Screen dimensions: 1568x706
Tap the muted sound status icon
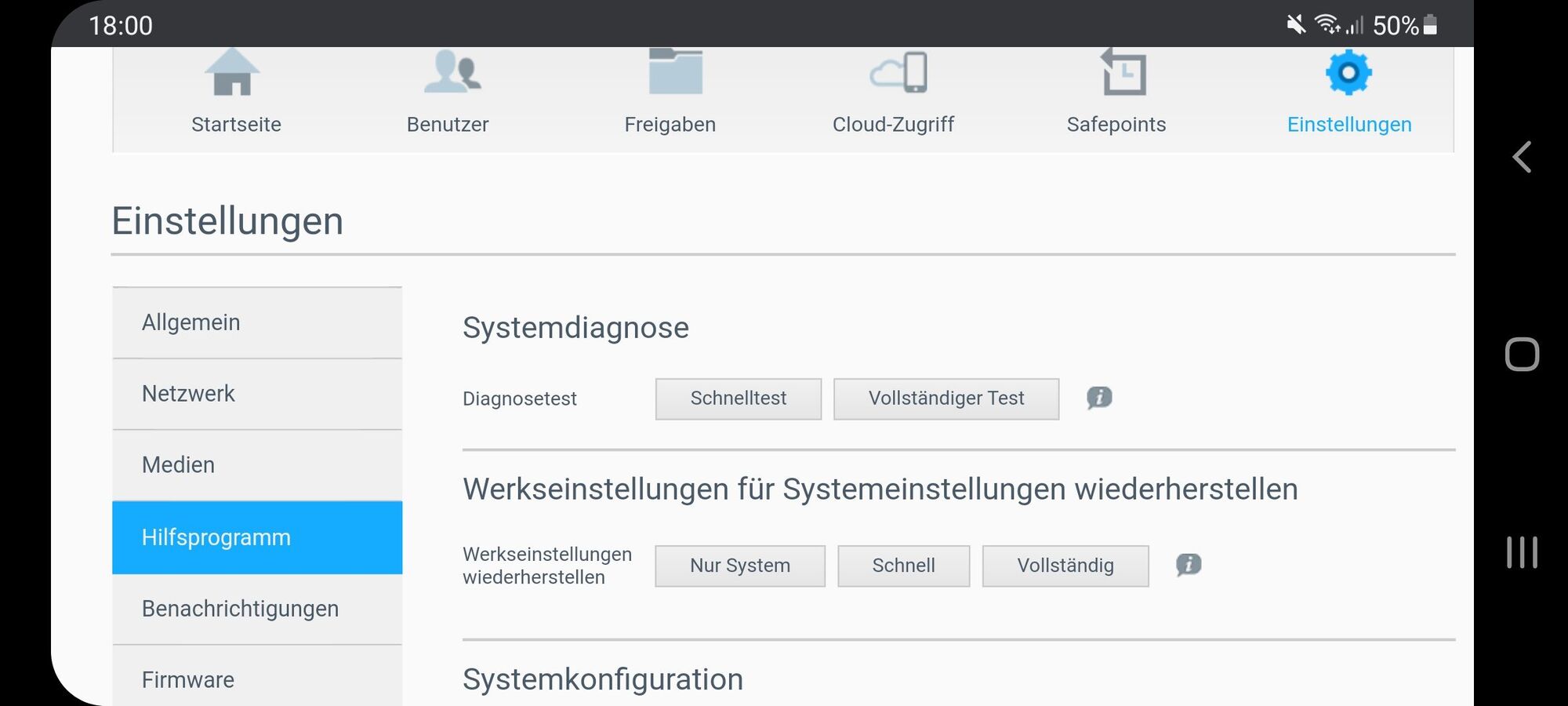click(1296, 24)
